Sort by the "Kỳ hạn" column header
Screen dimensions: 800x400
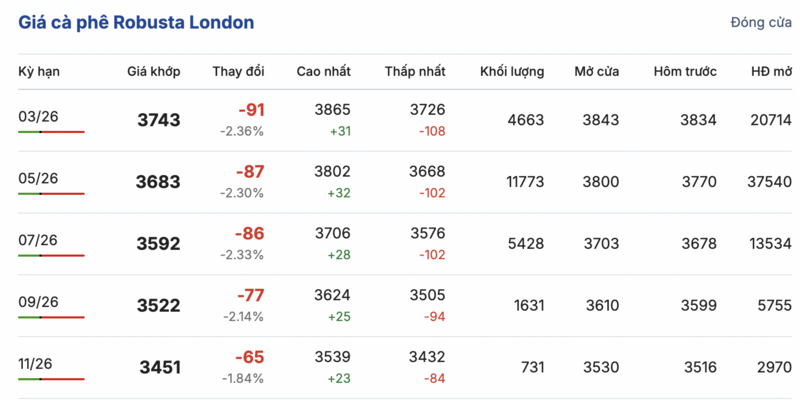tap(38, 71)
